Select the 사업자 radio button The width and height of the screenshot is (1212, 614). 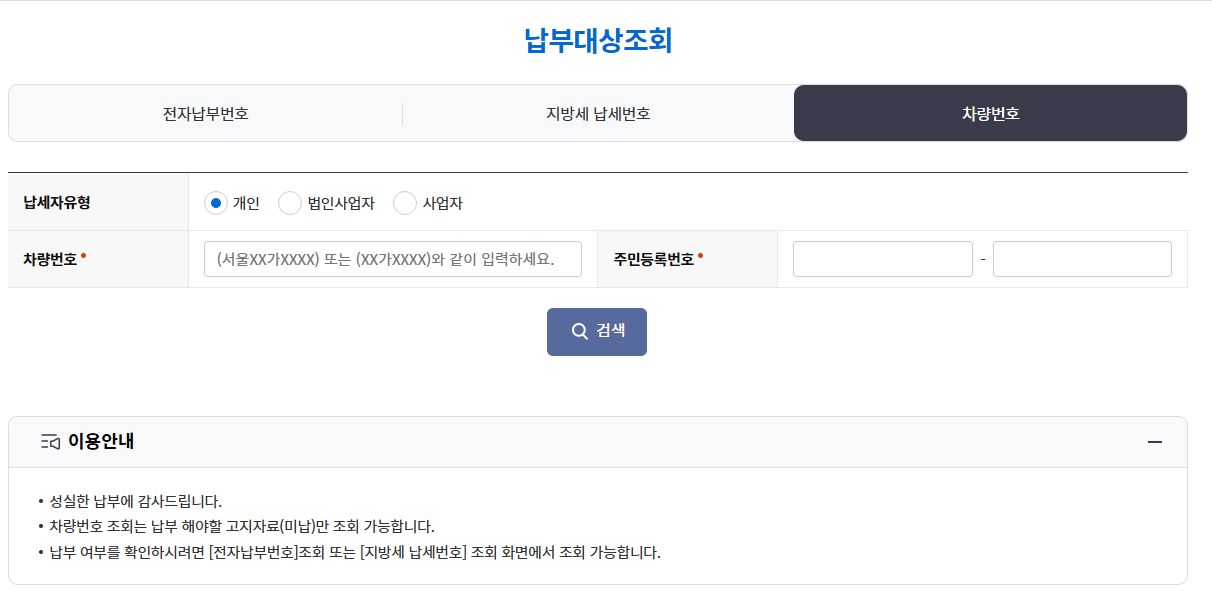pyautogui.click(x=404, y=202)
